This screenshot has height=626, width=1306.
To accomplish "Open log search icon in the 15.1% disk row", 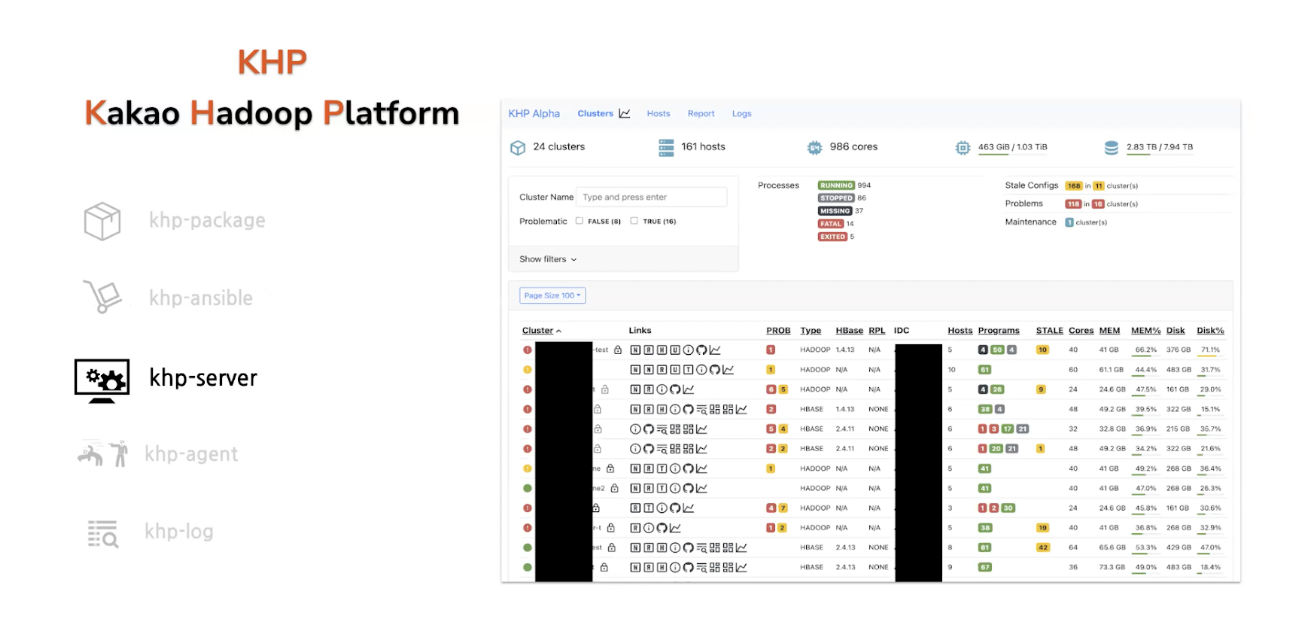I will point(702,409).
